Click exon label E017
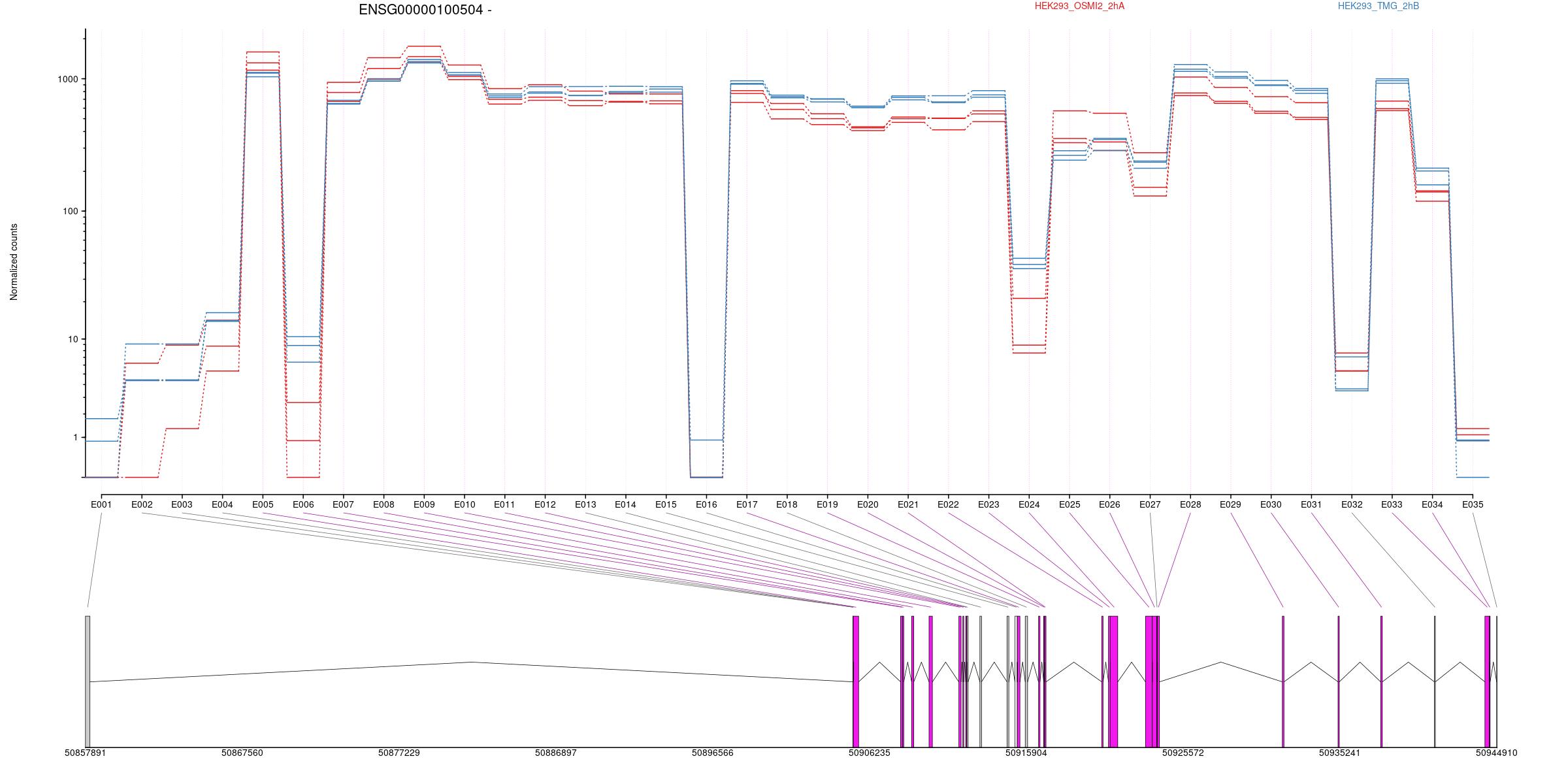 (747, 504)
